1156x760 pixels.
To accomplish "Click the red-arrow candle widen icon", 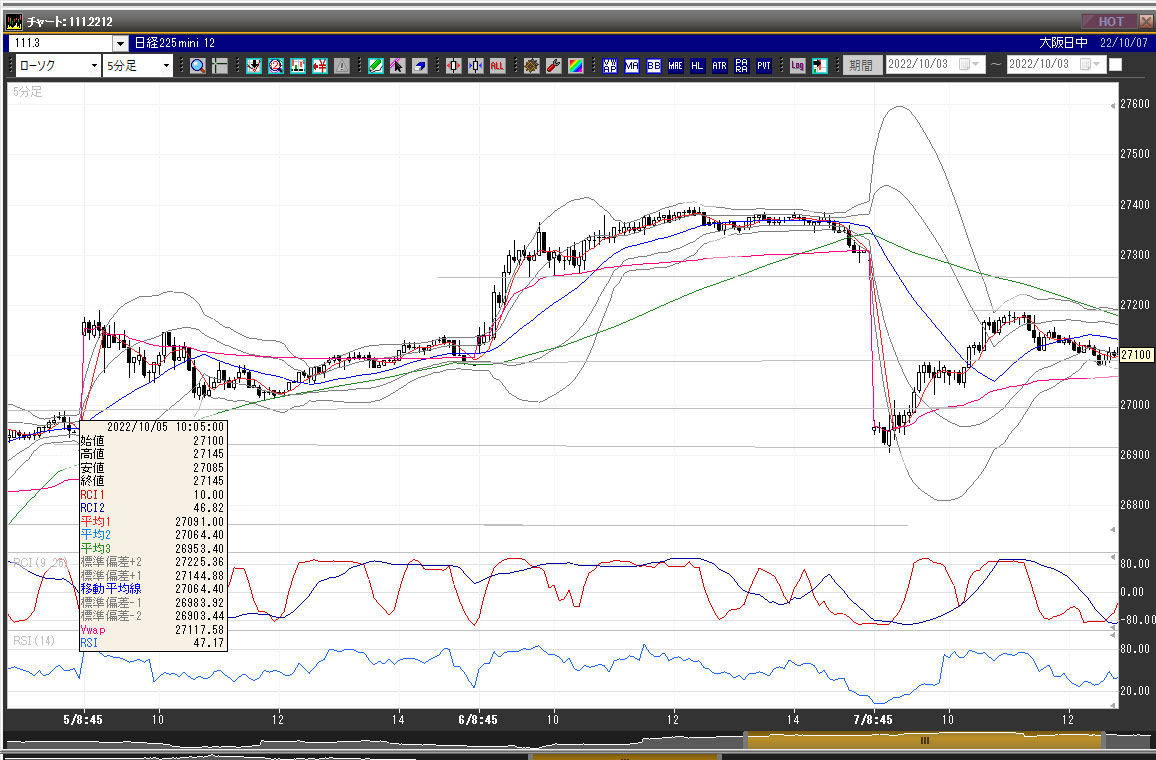I will [x=453, y=66].
